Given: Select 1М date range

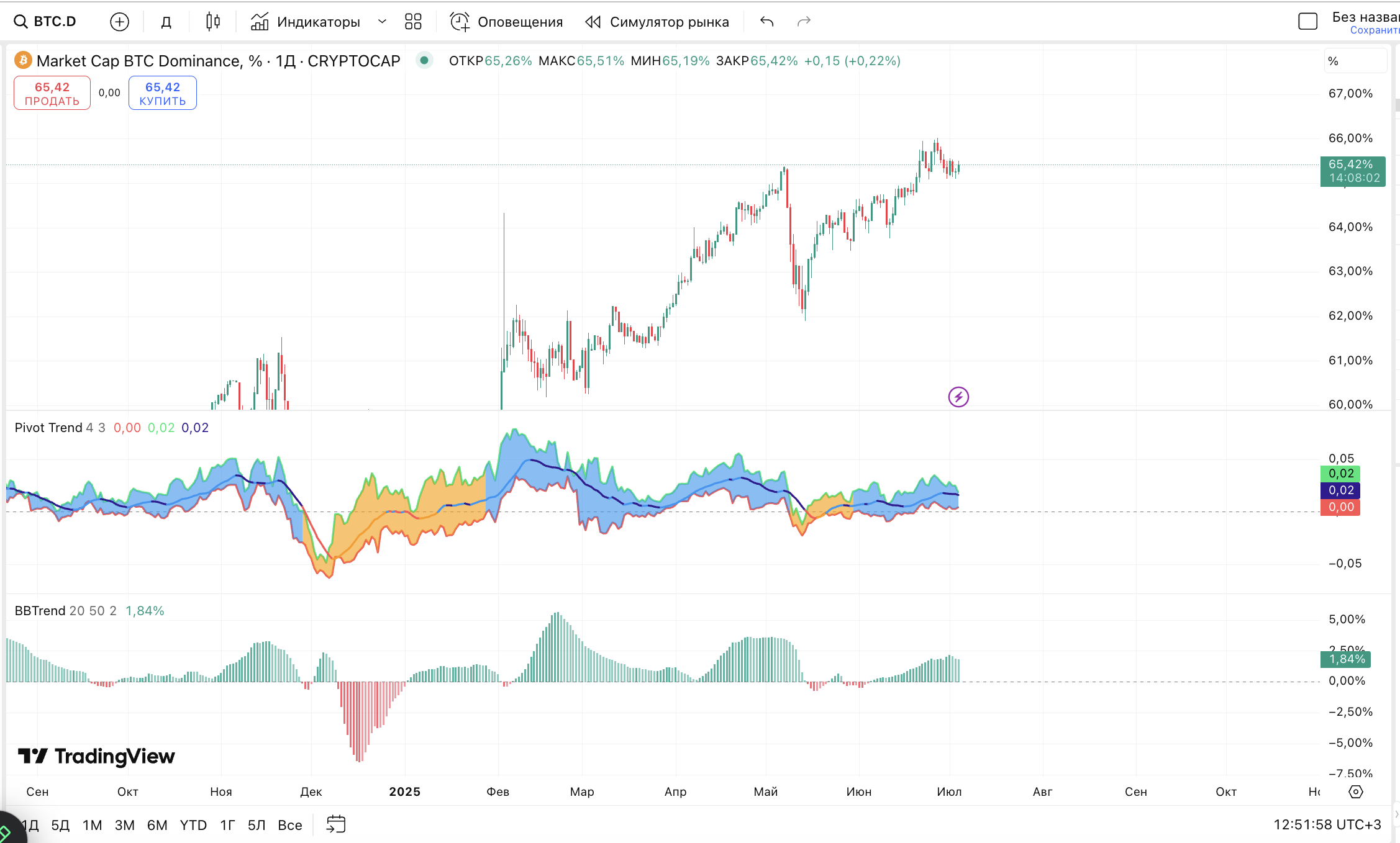Looking at the screenshot, I should click(x=93, y=825).
